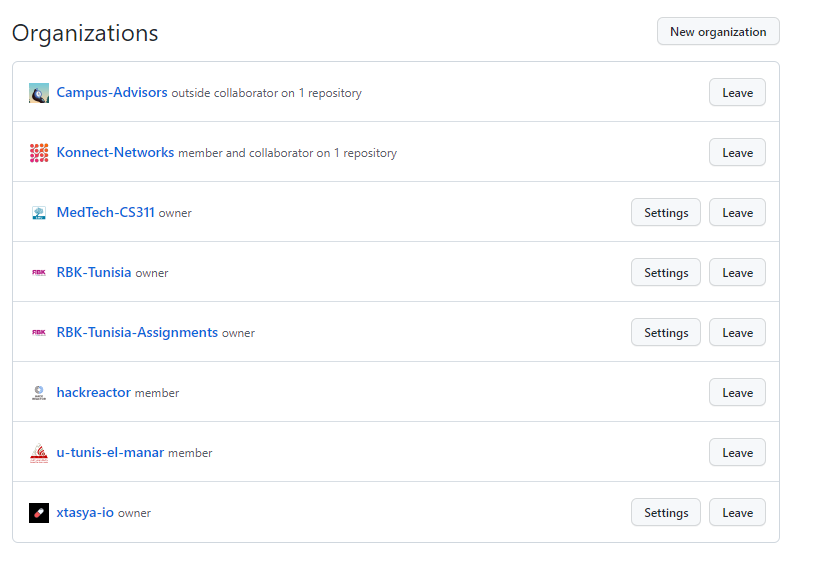This screenshot has height=571, width=823.
Task: Click the RBK-Tunisia-Assignments logo avatar
Action: click(x=39, y=332)
